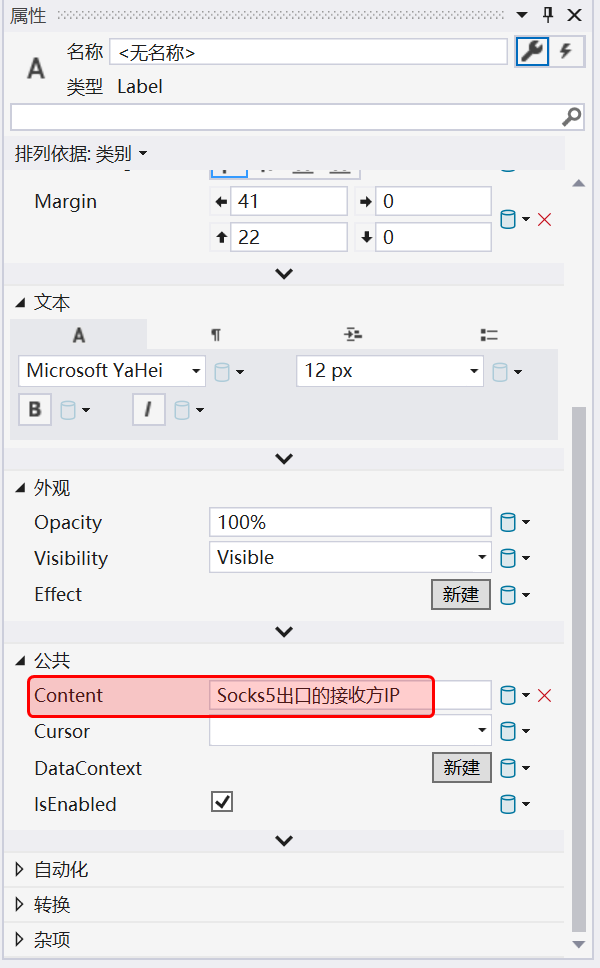The width and height of the screenshot is (600, 968).
Task: Switch to the paragraph text tab
Action: [x=215, y=335]
